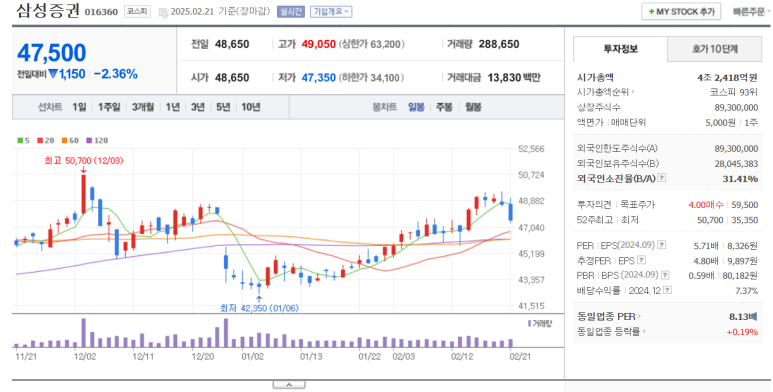Viewport: 773px width, 392px height.
Task: Click the 외국인보유주식수 value 28,045,383
Action: [737, 164]
